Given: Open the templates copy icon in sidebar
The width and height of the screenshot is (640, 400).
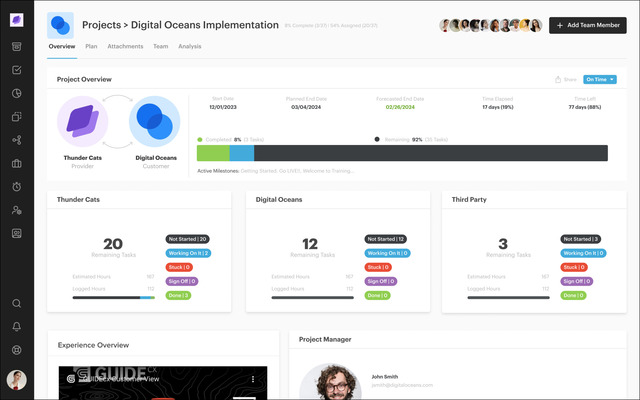Looking at the screenshot, I should [x=17, y=117].
